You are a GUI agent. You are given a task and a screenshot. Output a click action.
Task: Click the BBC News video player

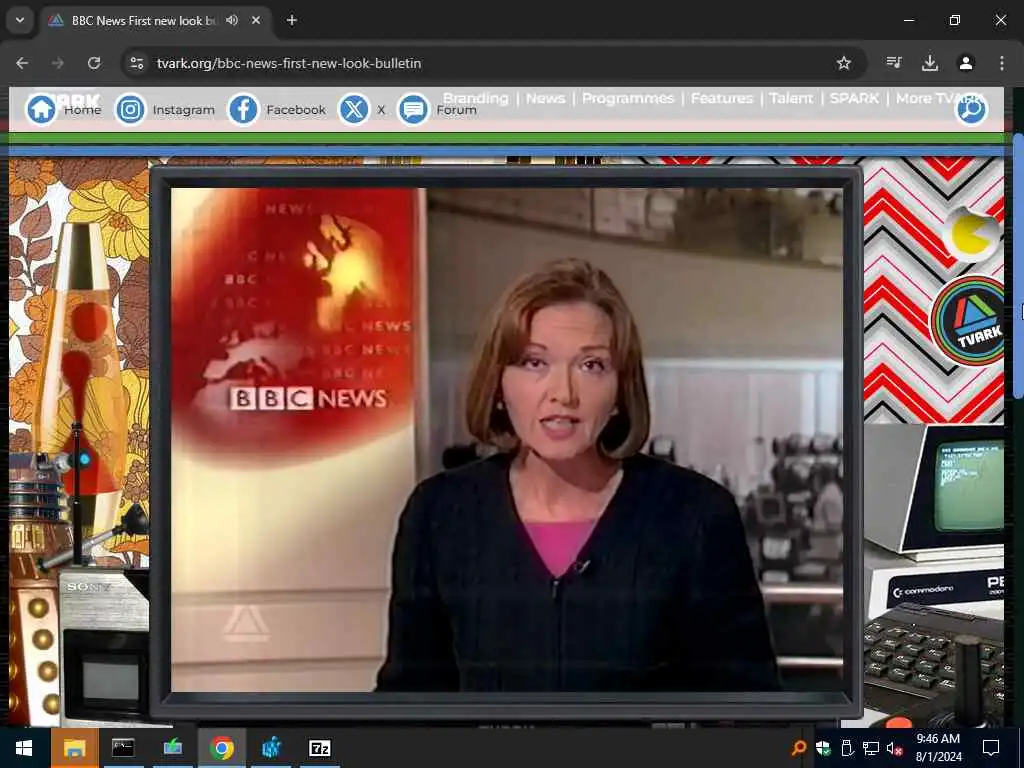click(507, 440)
